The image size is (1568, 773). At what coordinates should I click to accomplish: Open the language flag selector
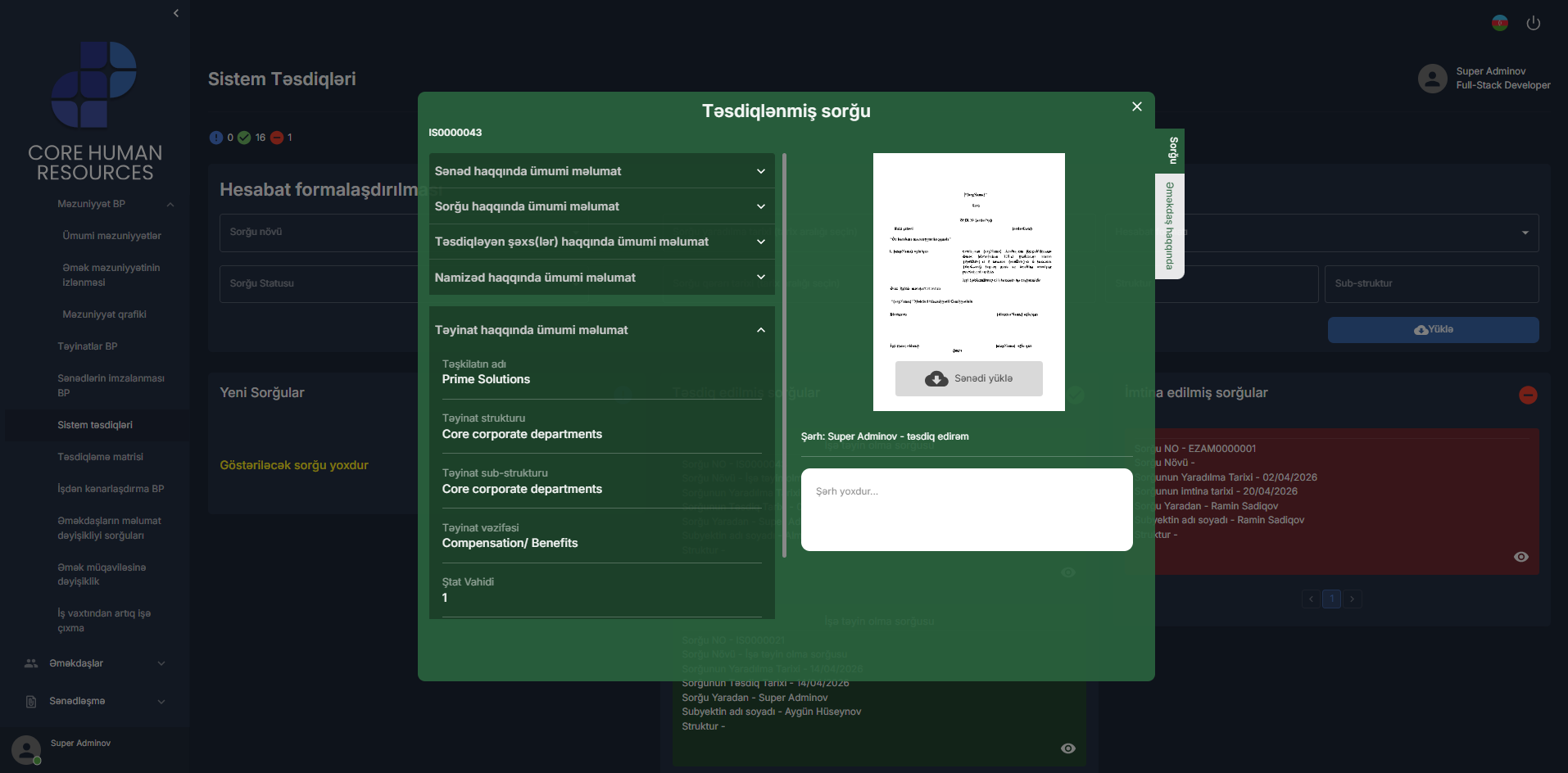(x=1500, y=23)
